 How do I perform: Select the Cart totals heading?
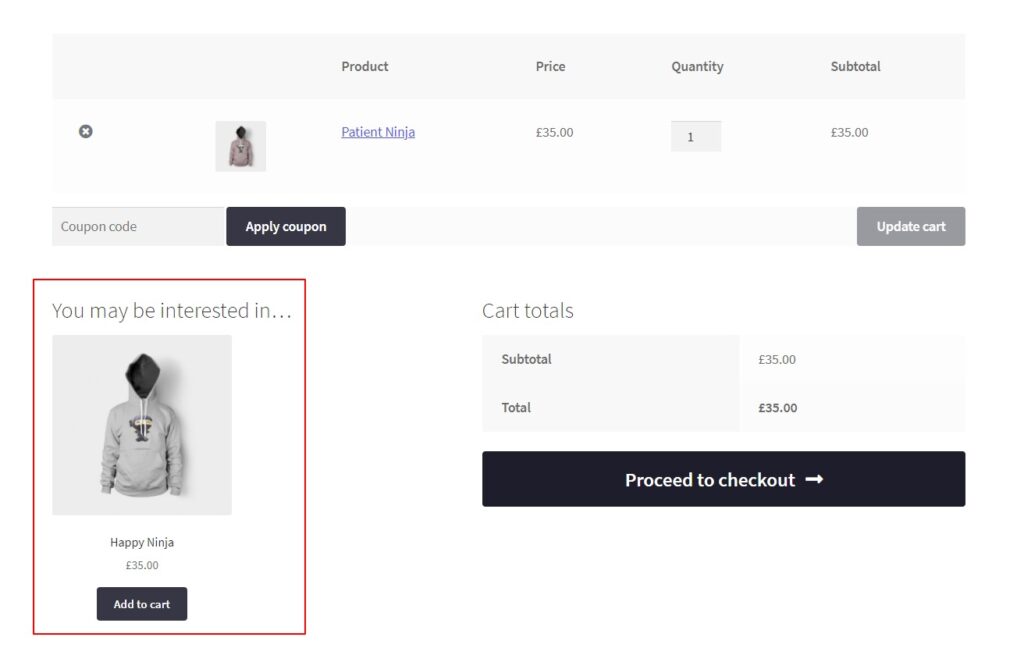[528, 311]
